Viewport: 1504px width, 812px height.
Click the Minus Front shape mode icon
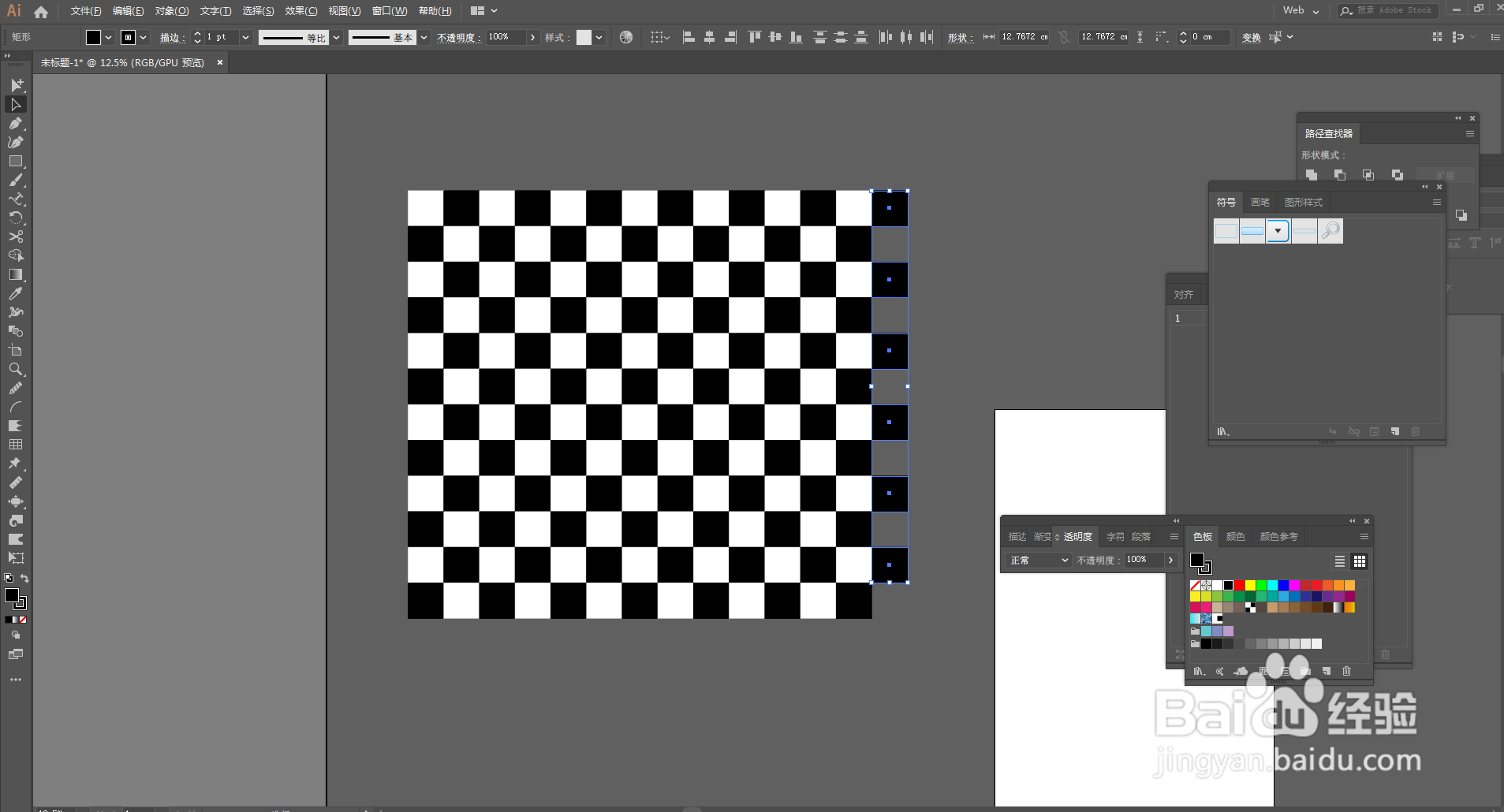tap(1340, 175)
